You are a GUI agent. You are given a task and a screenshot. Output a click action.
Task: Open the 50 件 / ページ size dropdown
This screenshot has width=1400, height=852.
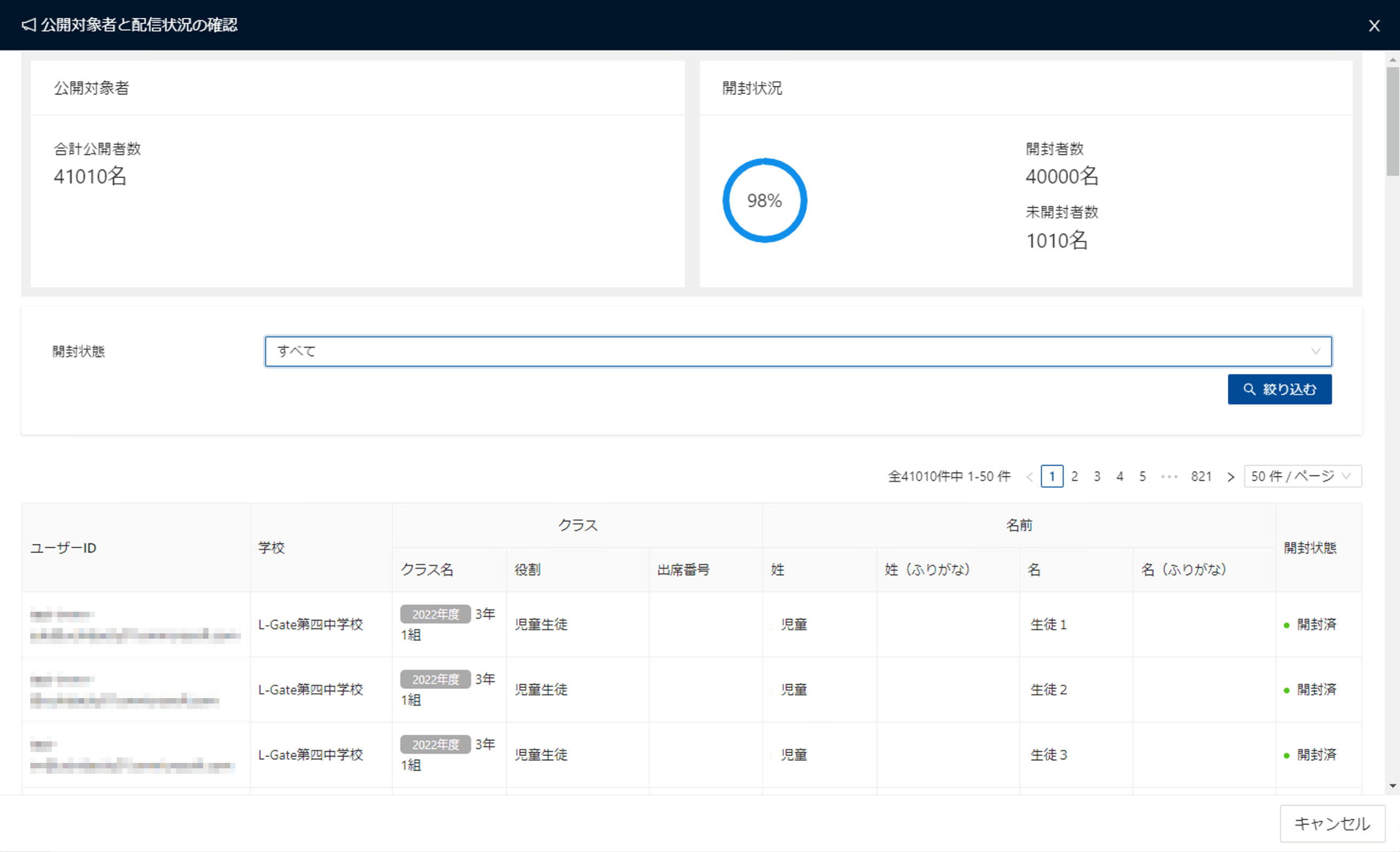(1302, 476)
